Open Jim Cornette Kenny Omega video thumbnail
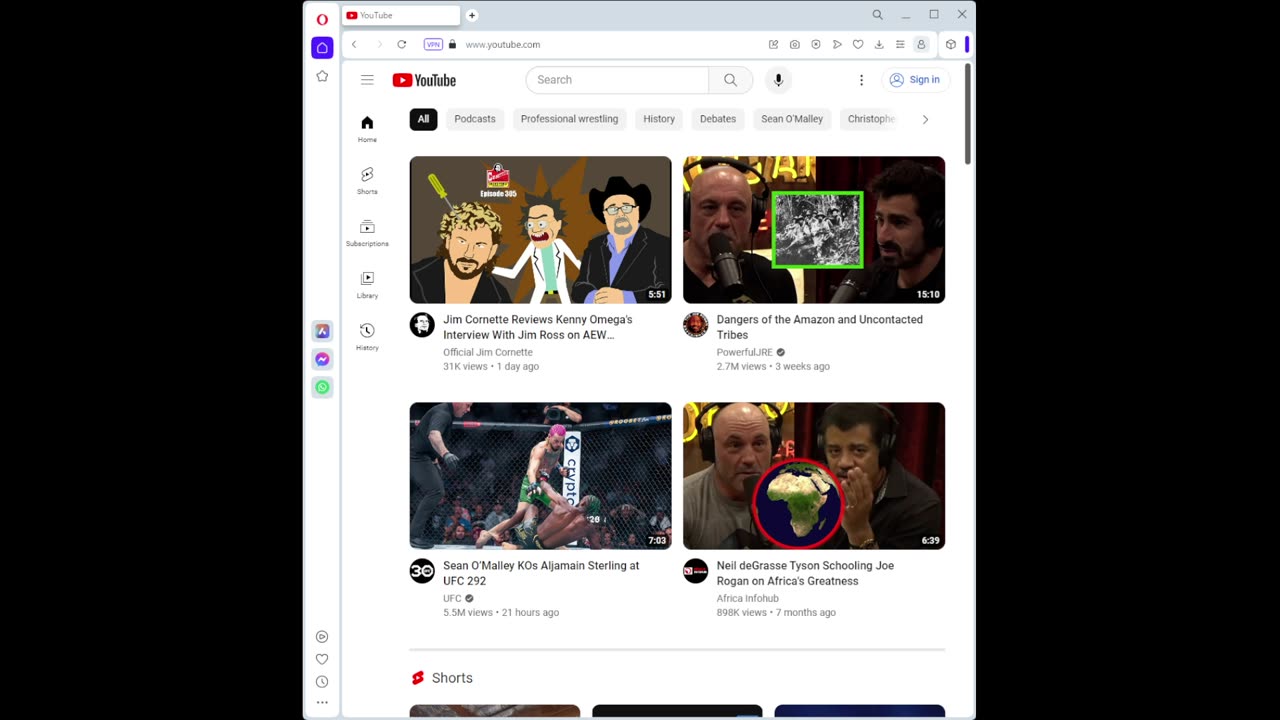This screenshot has width=1280, height=720. [x=540, y=229]
